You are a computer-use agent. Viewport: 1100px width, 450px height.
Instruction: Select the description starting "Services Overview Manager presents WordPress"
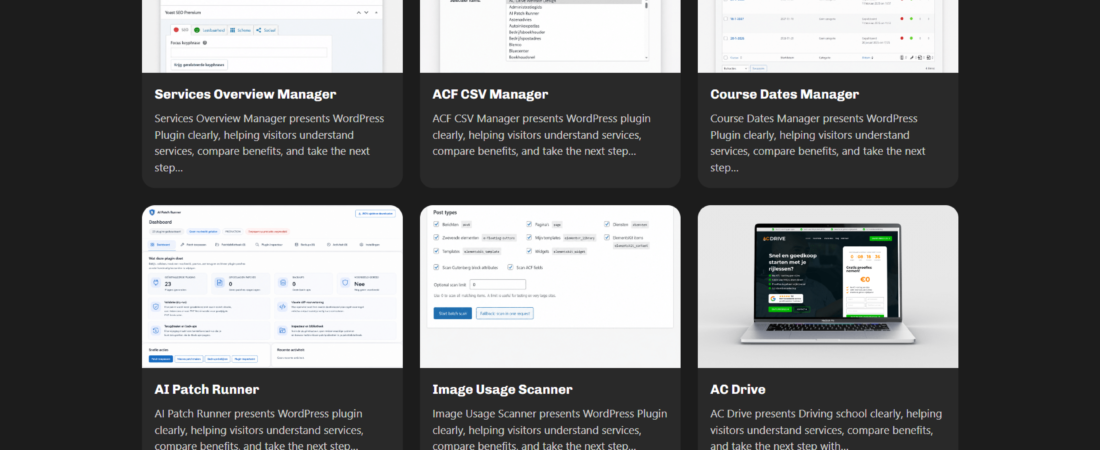click(x=269, y=143)
